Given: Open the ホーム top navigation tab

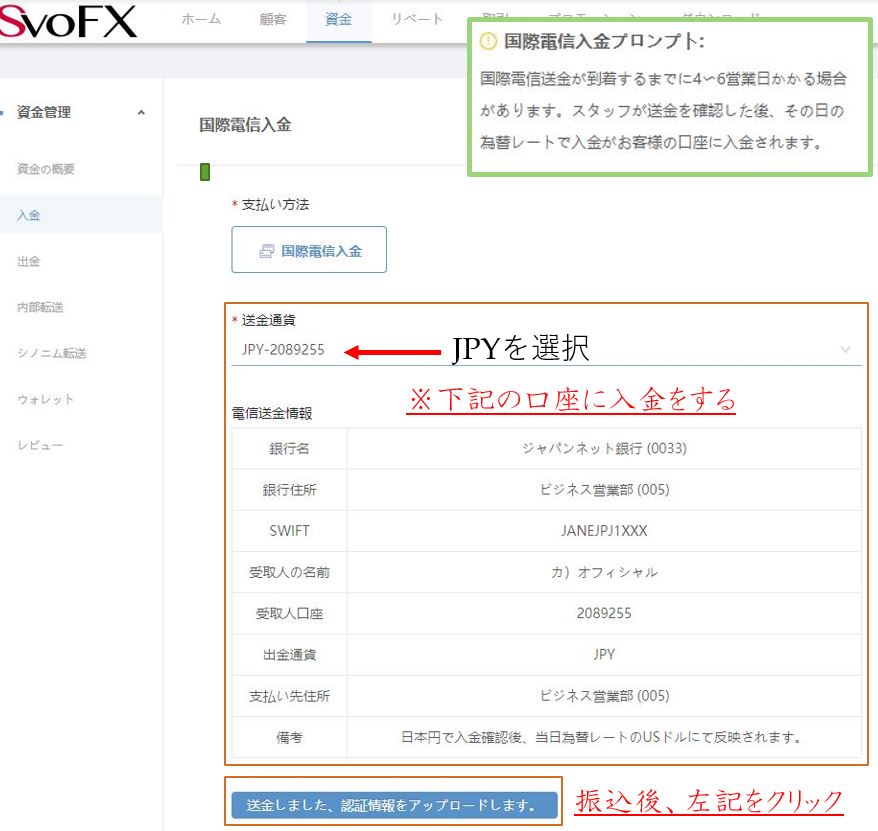Looking at the screenshot, I should pyautogui.click(x=201, y=19).
